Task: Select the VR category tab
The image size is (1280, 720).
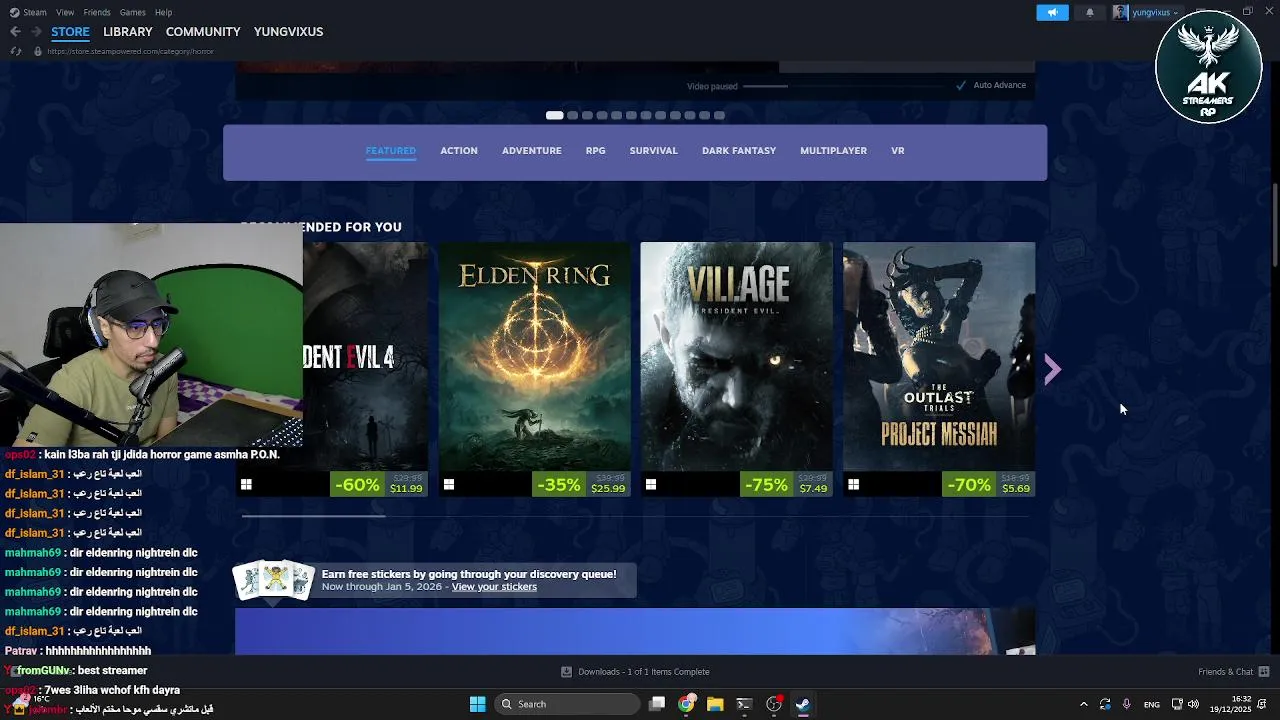Action: tap(898, 151)
